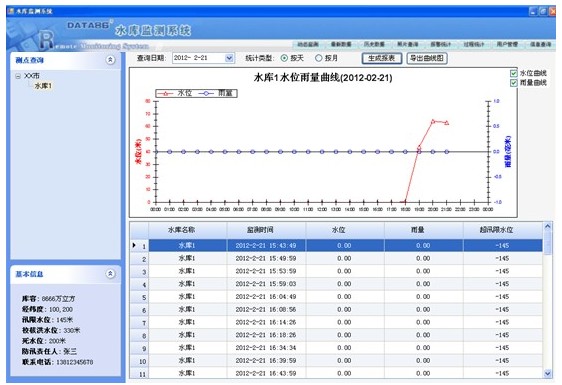Collapse the XX市 tree node
This screenshot has height=385, width=562.
click(x=18, y=76)
